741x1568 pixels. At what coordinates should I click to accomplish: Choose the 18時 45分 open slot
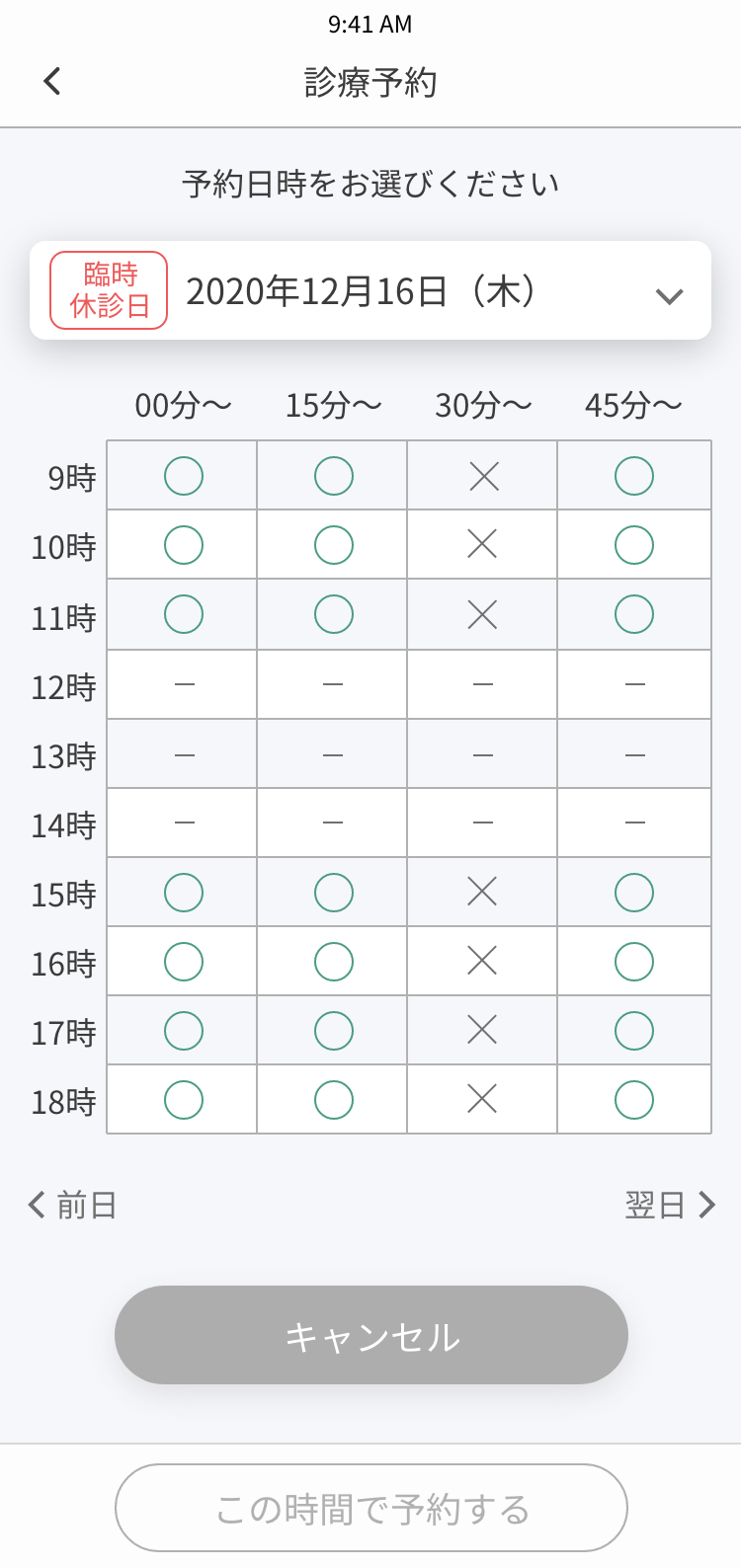click(634, 1100)
